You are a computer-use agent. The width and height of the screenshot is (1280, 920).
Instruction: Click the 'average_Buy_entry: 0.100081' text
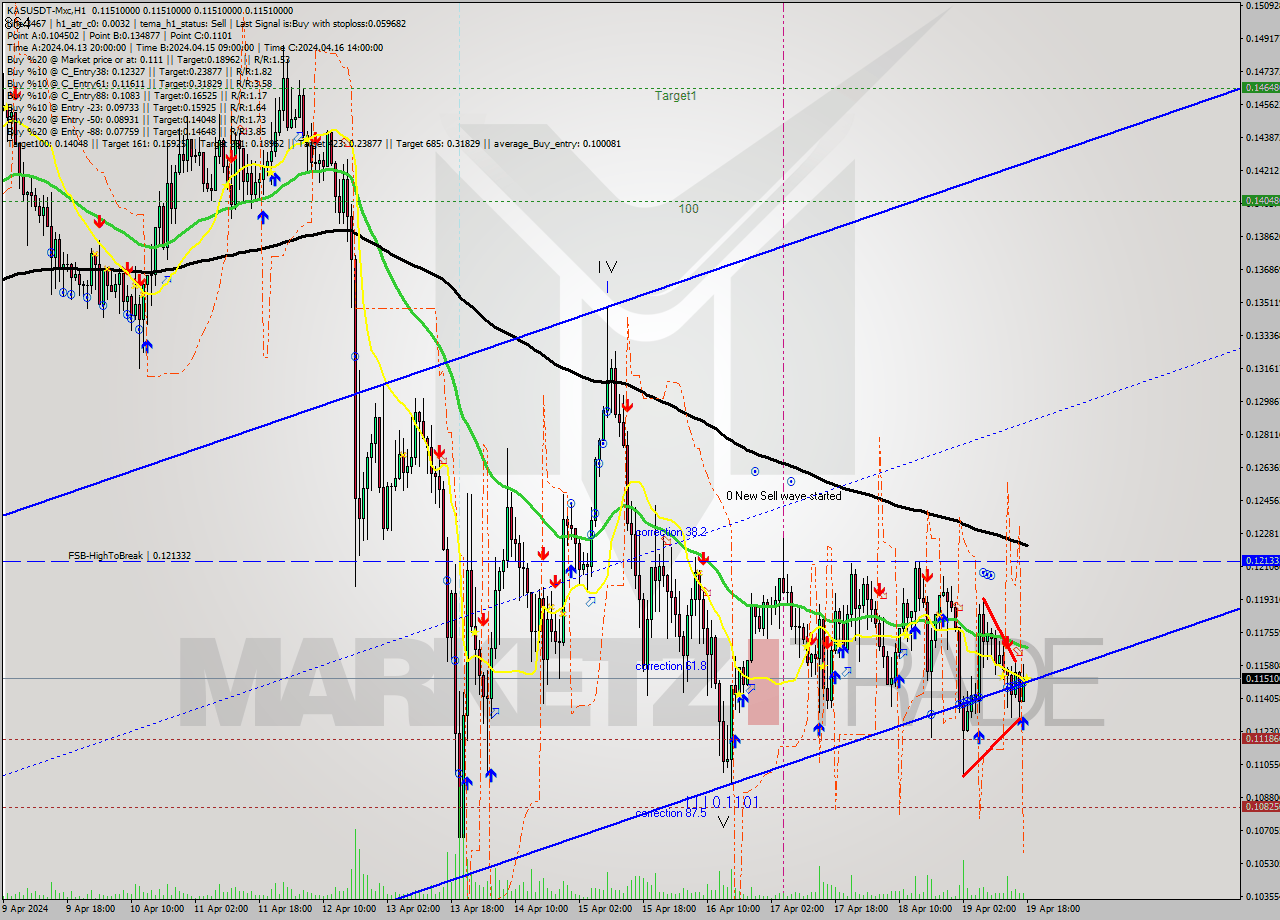click(555, 143)
